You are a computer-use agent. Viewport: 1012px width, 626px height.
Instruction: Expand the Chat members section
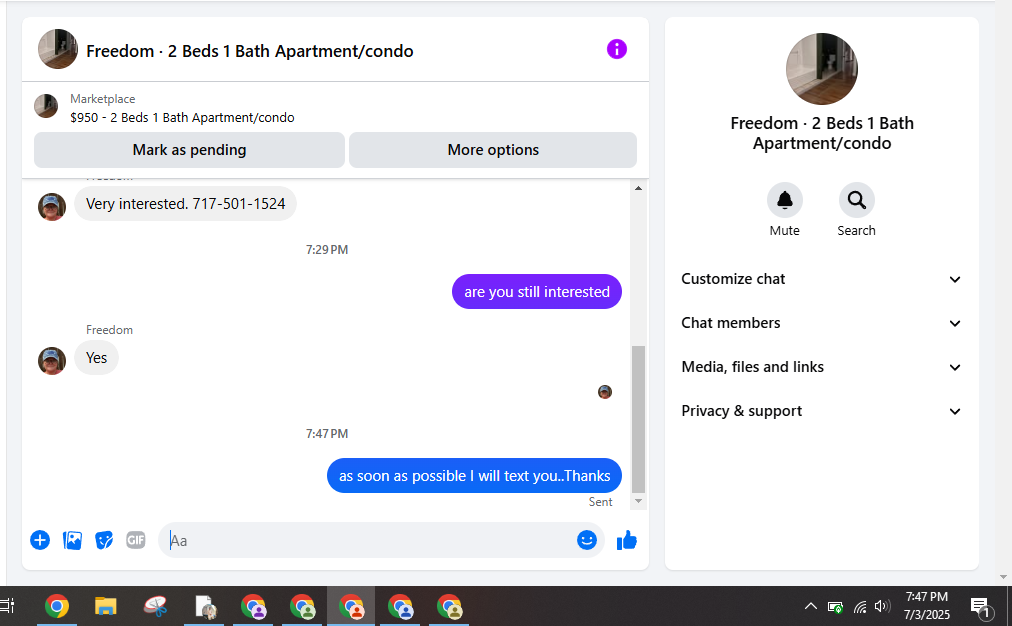coord(821,323)
